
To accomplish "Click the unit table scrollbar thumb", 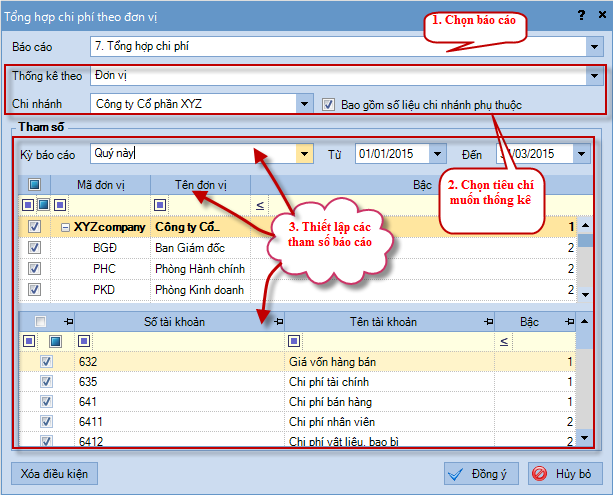I will (585, 240).
